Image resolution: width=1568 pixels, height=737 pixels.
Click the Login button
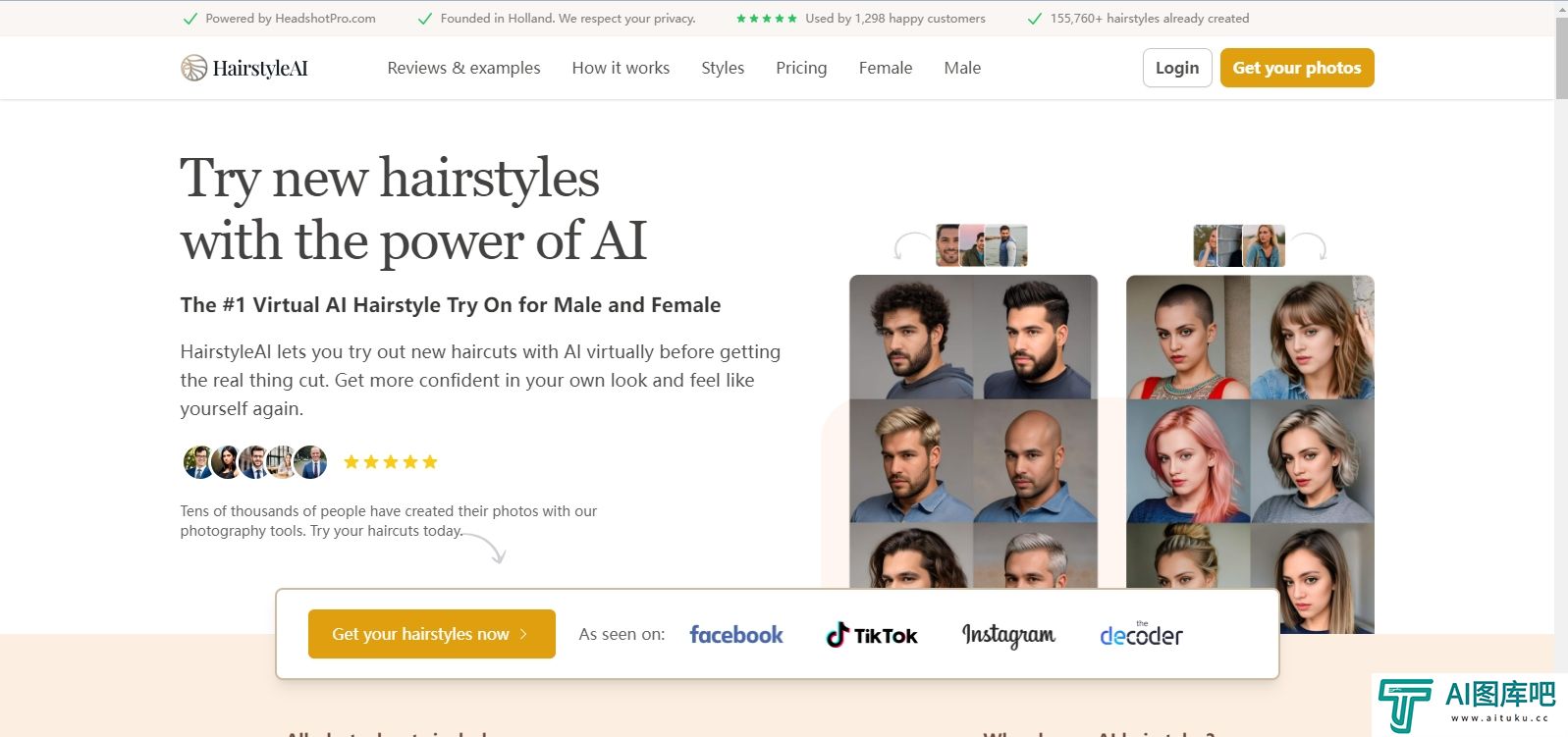coord(1177,68)
